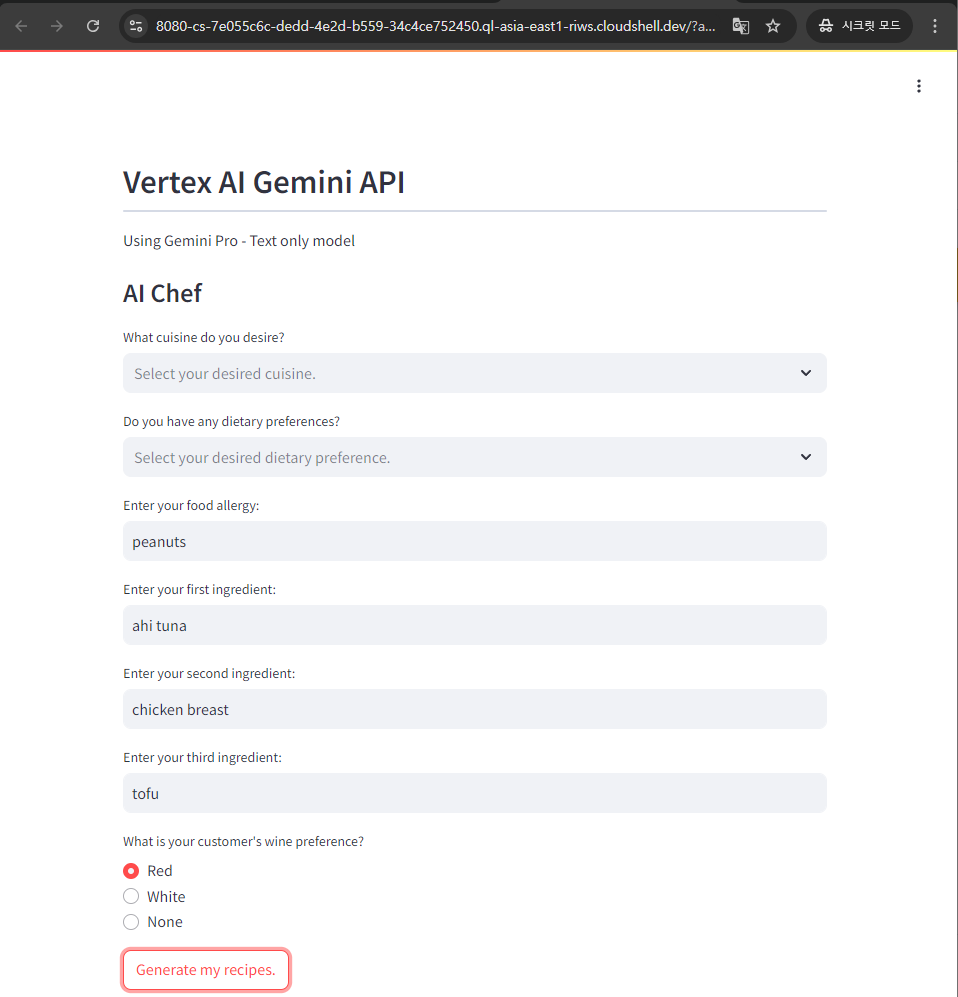Open Chrome's three-dot menu
958x997 pixels.
[934, 26]
